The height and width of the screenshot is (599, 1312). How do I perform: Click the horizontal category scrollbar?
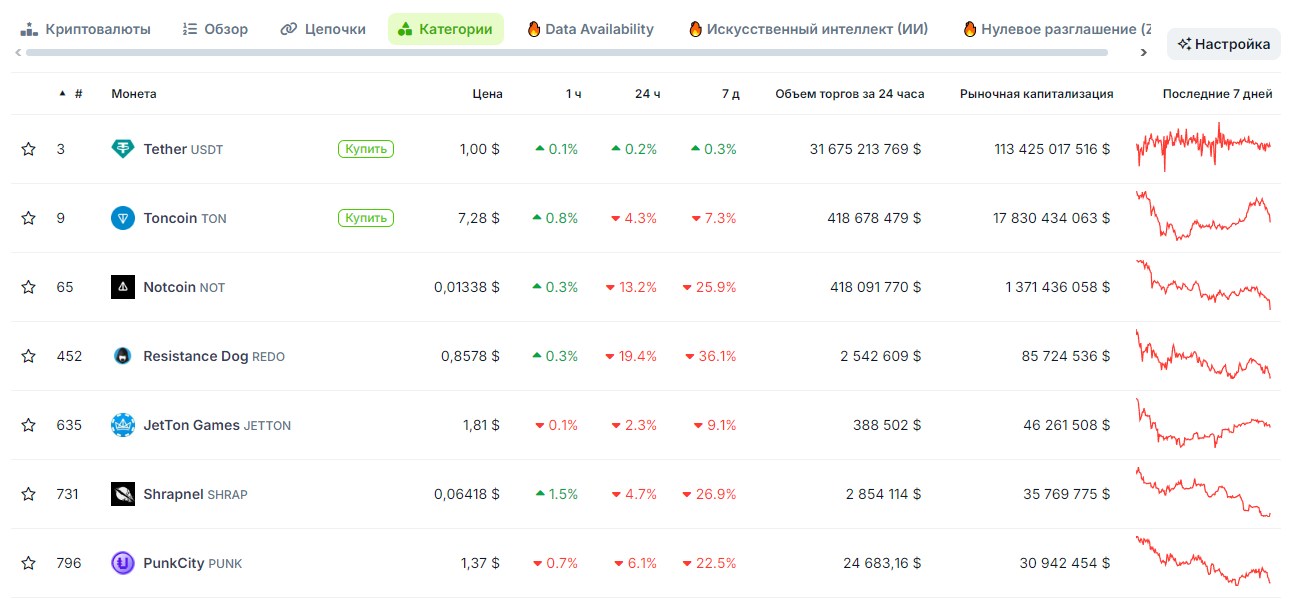pos(566,52)
